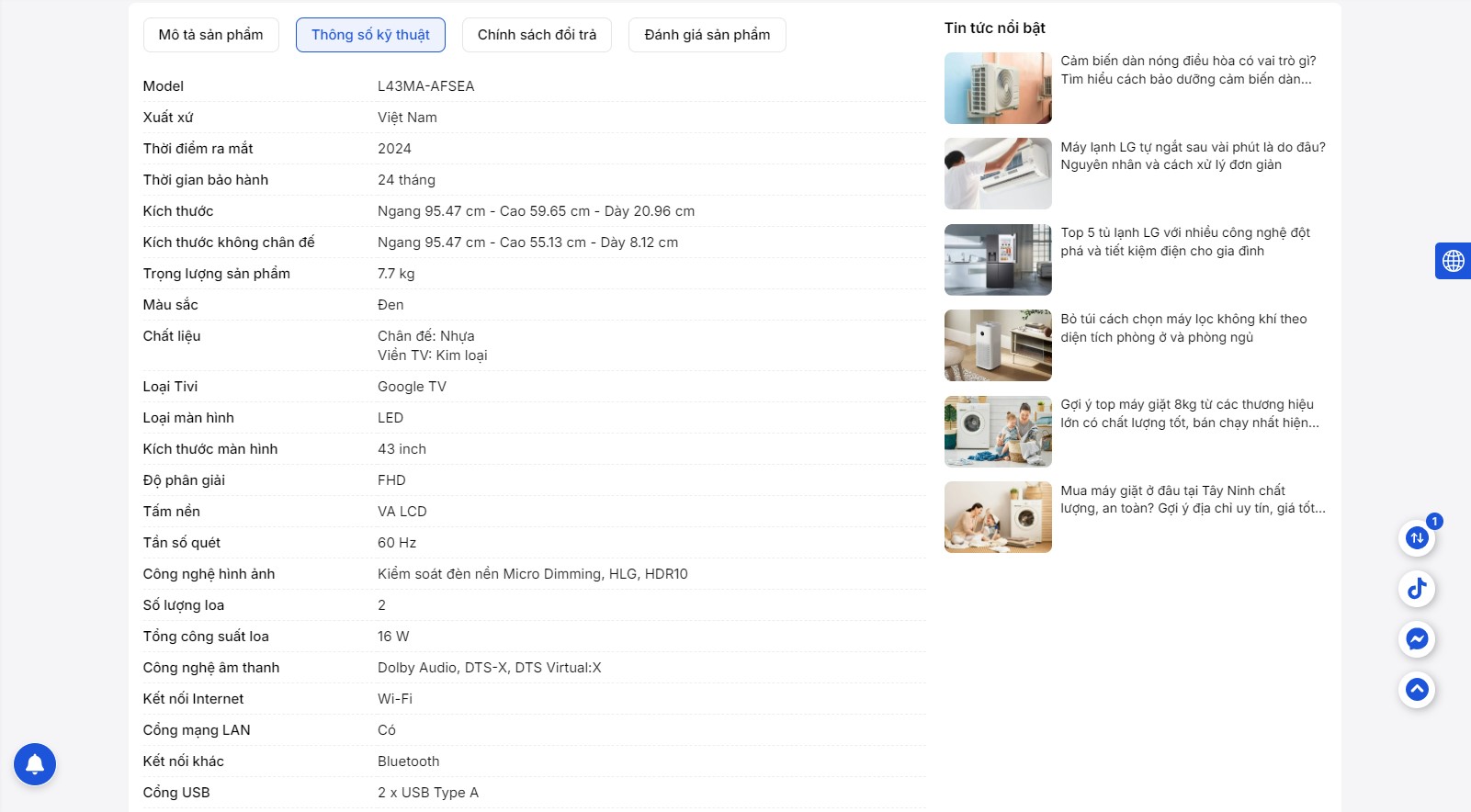Click the scroll-to-top arrow icon
The image size is (1471, 812).
click(x=1417, y=689)
